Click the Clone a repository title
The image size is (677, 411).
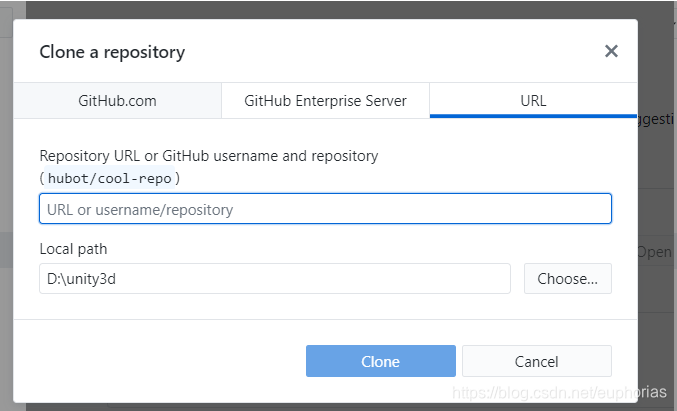point(112,52)
